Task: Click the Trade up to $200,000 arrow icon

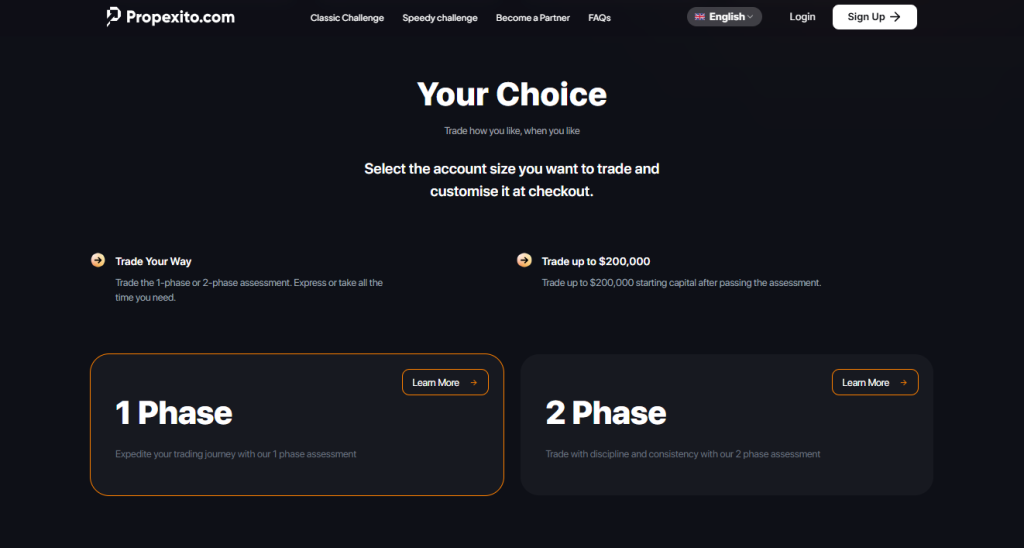Action: pyautogui.click(x=524, y=260)
